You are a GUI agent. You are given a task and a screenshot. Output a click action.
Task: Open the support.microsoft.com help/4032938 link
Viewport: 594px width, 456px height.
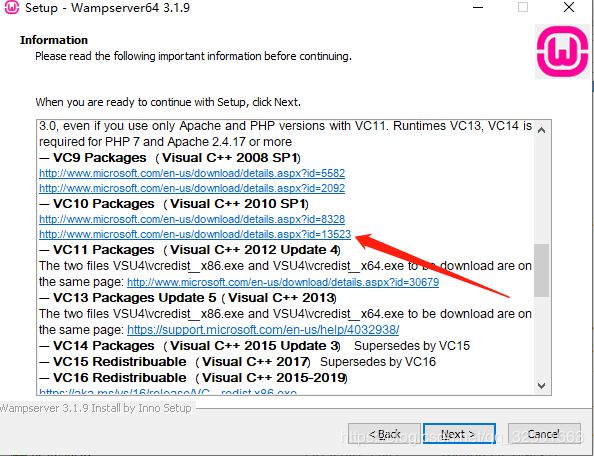coord(263,330)
